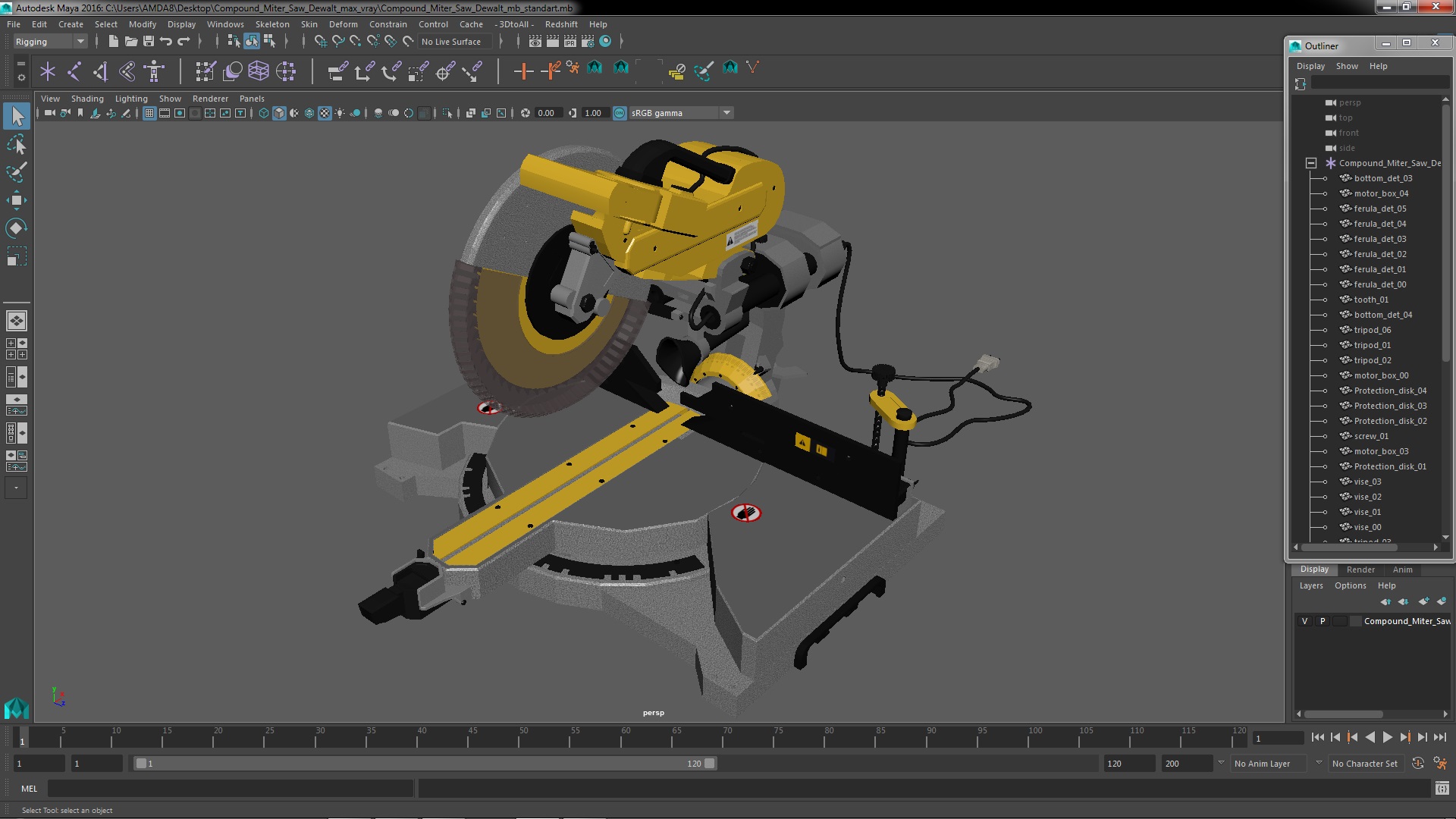The height and width of the screenshot is (819, 1456).
Task: Toggle layer visibility V for Compound_Miter_Saw
Action: [x=1304, y=621]
